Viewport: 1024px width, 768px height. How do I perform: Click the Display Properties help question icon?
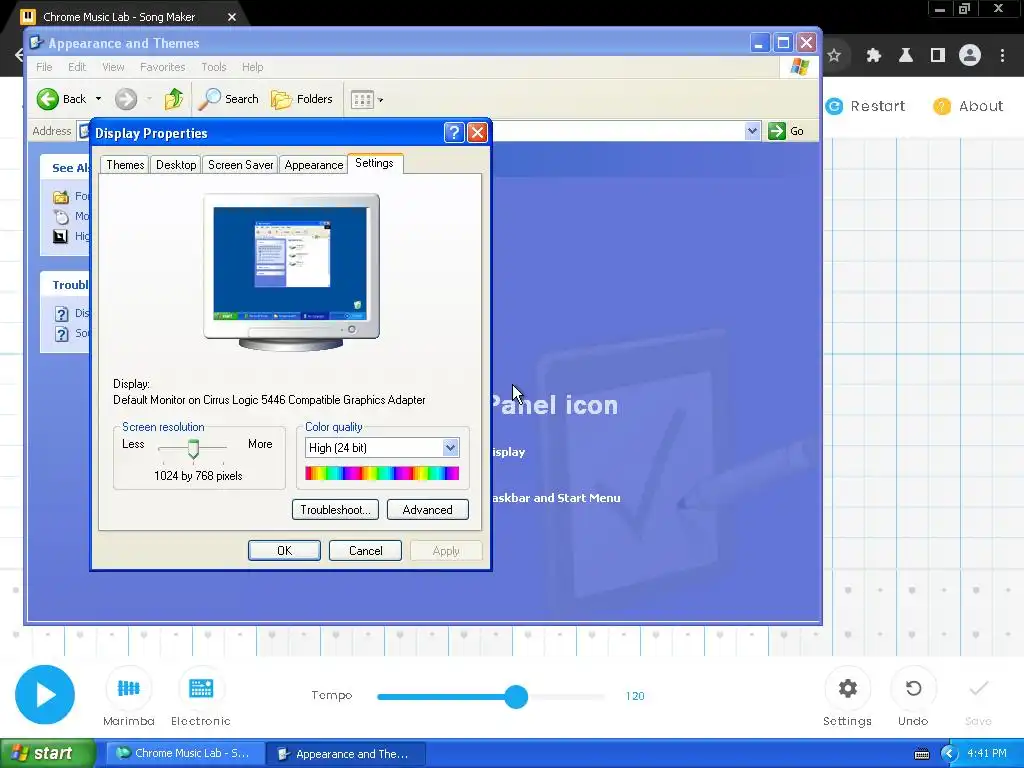454,133
